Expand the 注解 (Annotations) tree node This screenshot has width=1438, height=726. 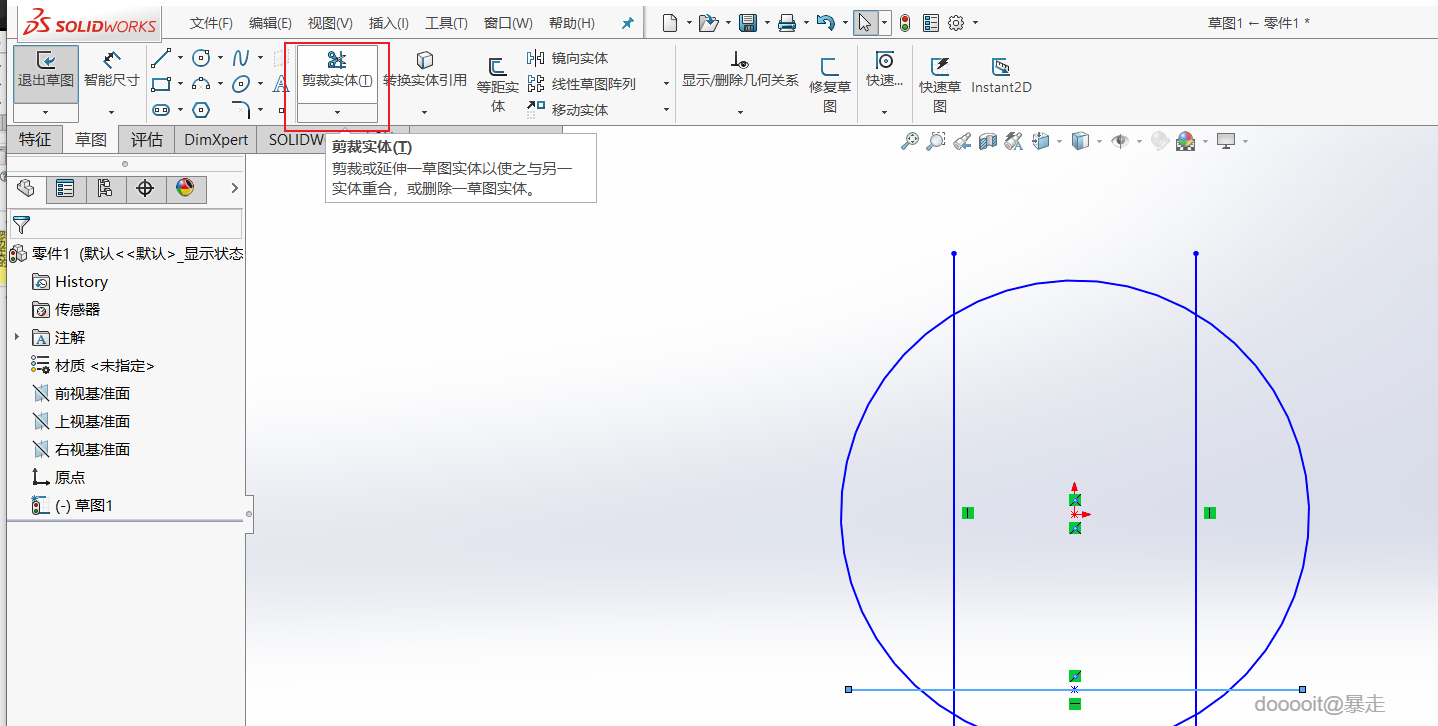pyautogui.click(x=17, y=338)
